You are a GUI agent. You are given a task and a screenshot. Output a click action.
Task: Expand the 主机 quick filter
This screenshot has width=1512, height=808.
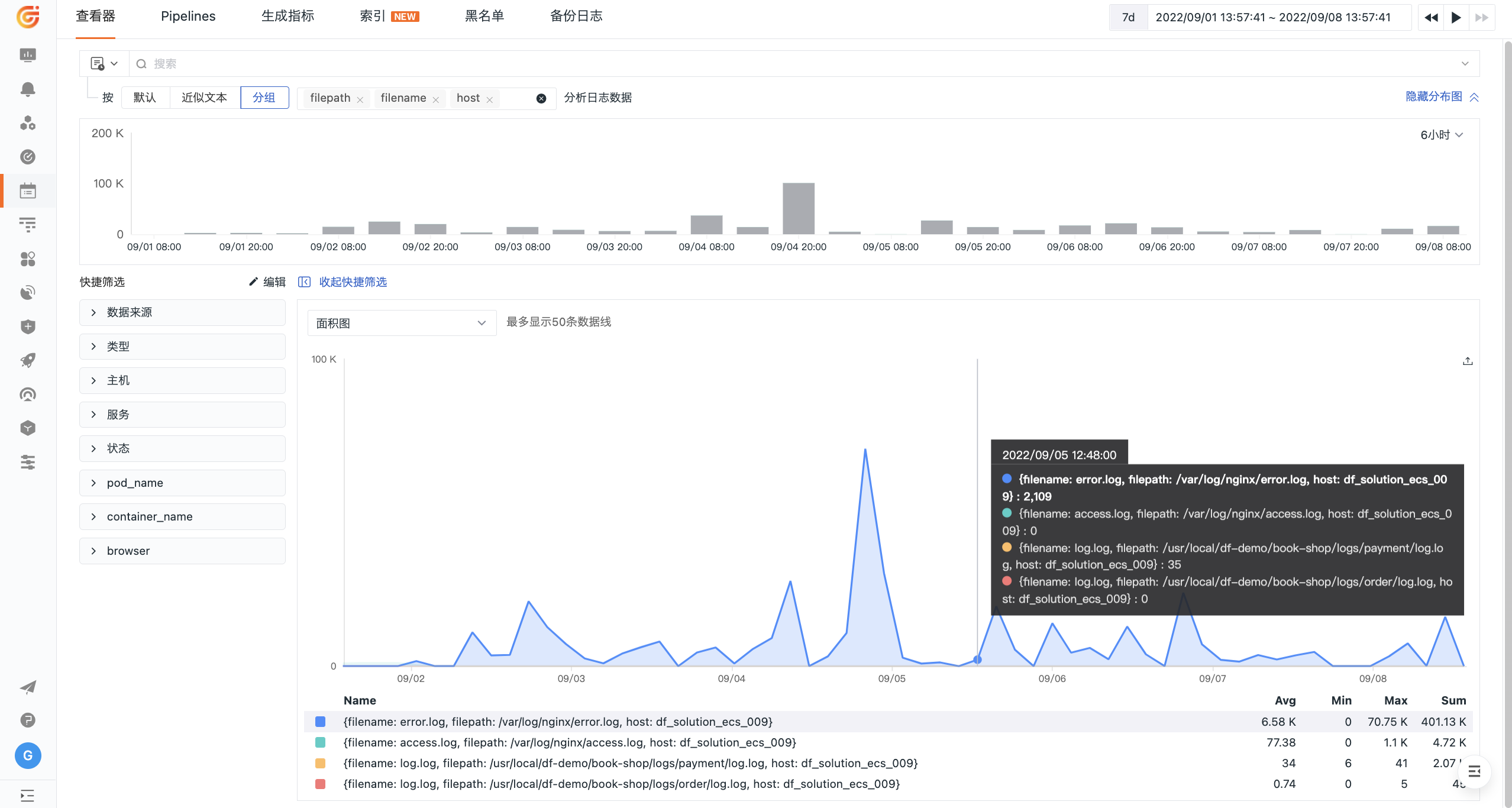tap(182, 380)
